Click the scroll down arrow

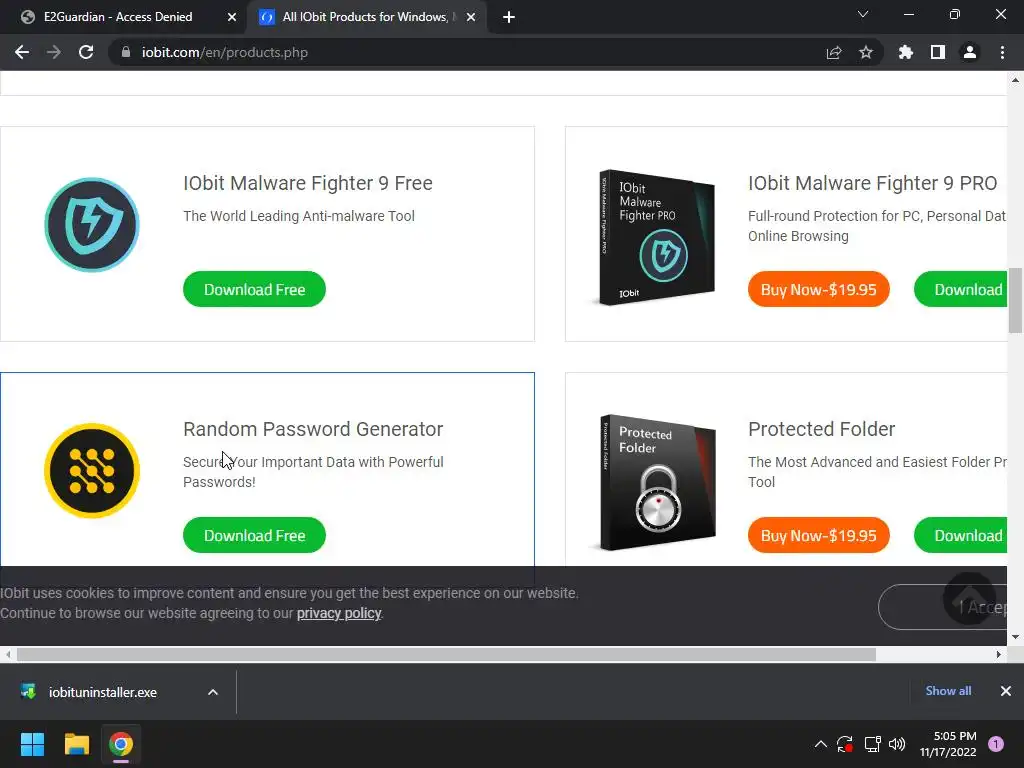click(x=1016, y=637)
